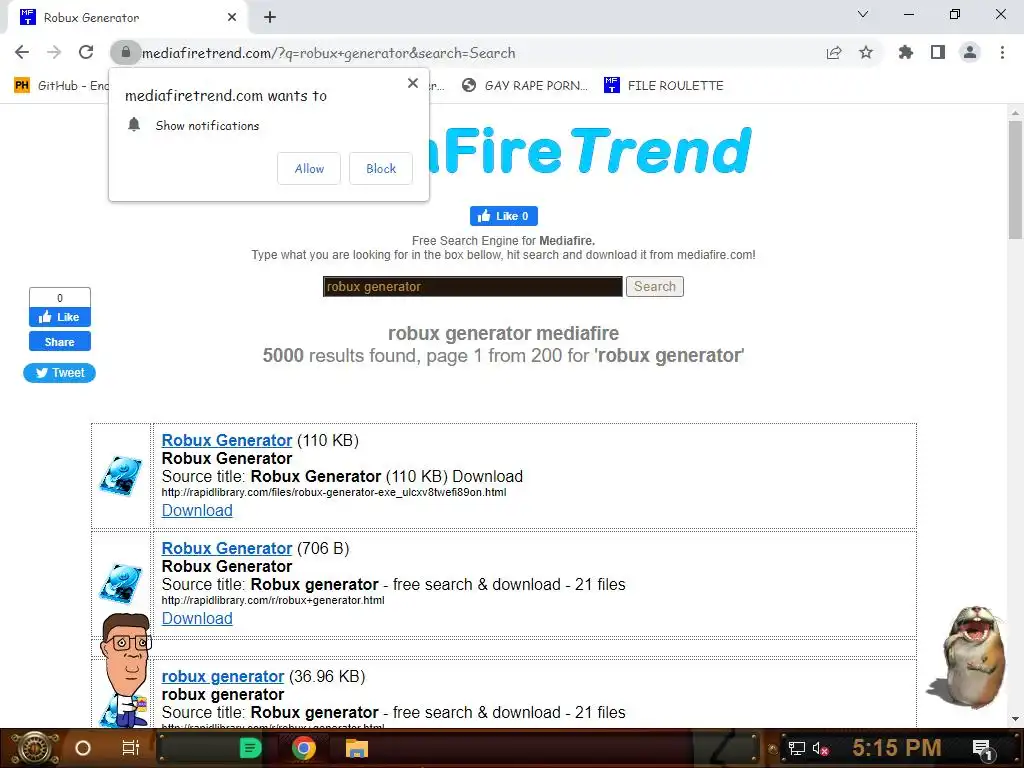Open GitHub bookmark in bookmarks bar
Image resolution: width=1024 pixels, height=768 pixels.
point(62,86)
